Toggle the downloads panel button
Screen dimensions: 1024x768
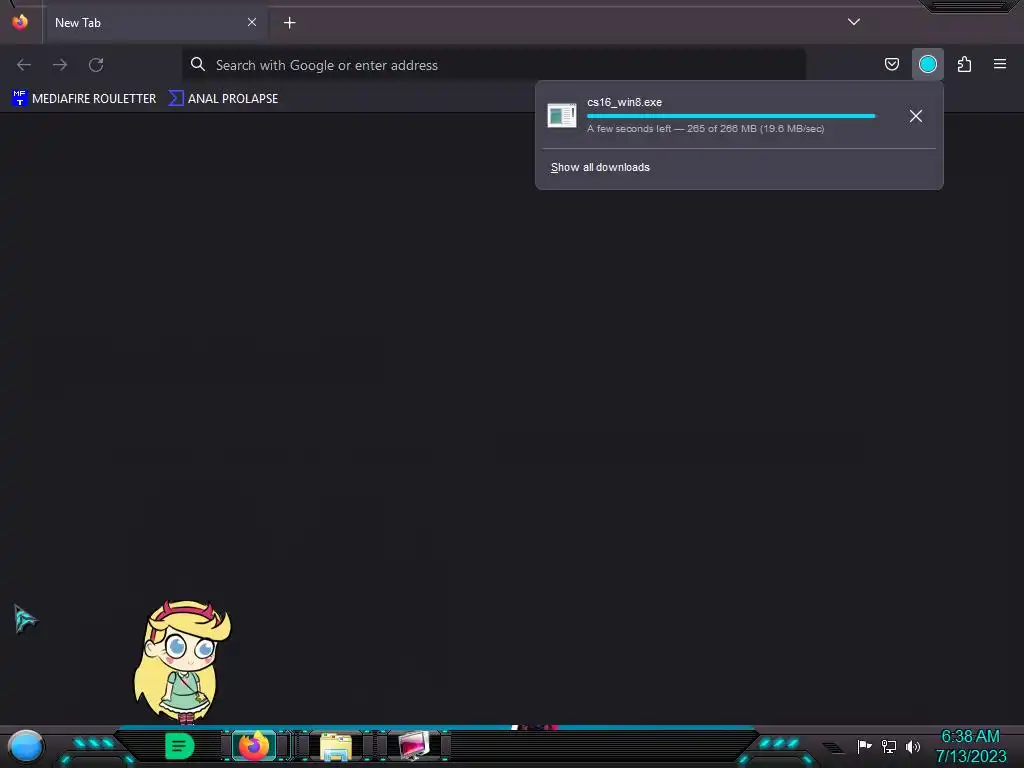pos(927,64)
